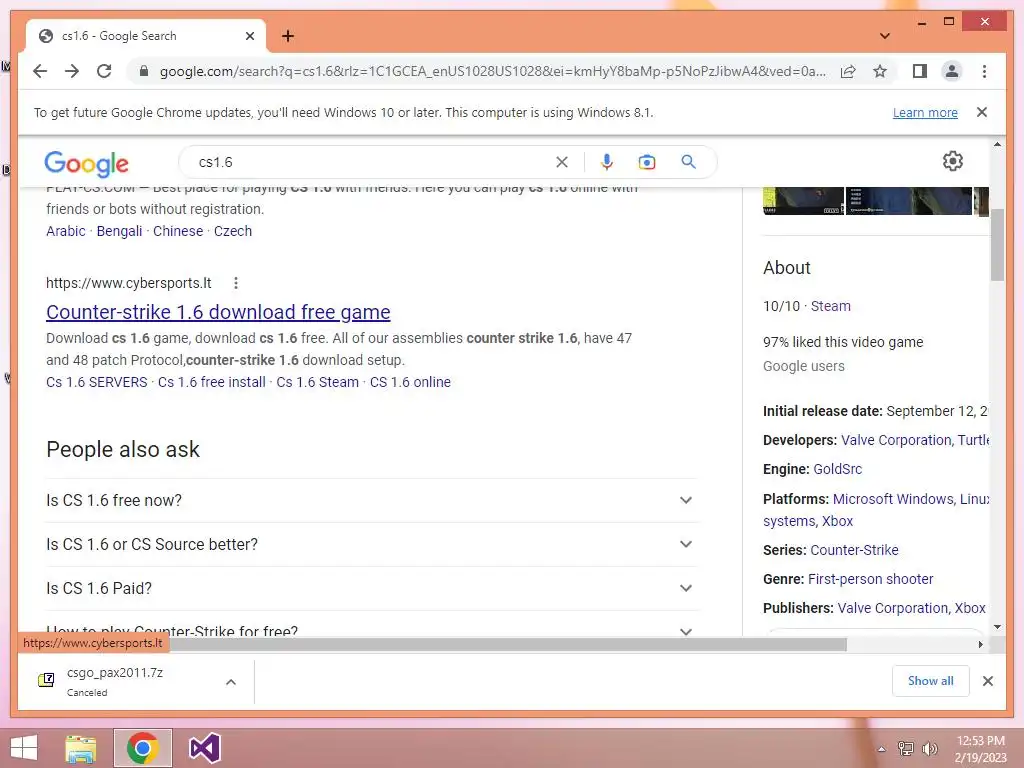Open the Chrome side panel

click(920, 71)
